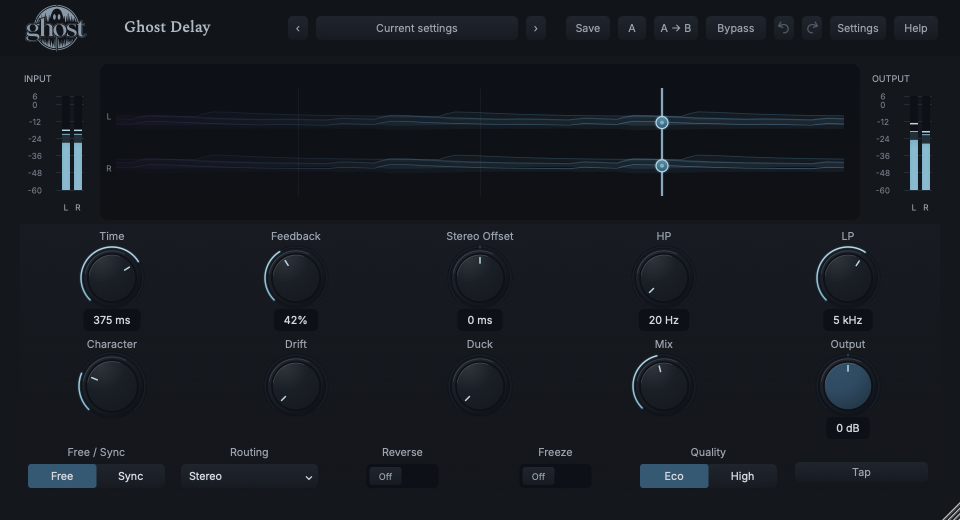Select Eco quality mode
The width and height of the screenshot is (960, 520).
(674, 476)
